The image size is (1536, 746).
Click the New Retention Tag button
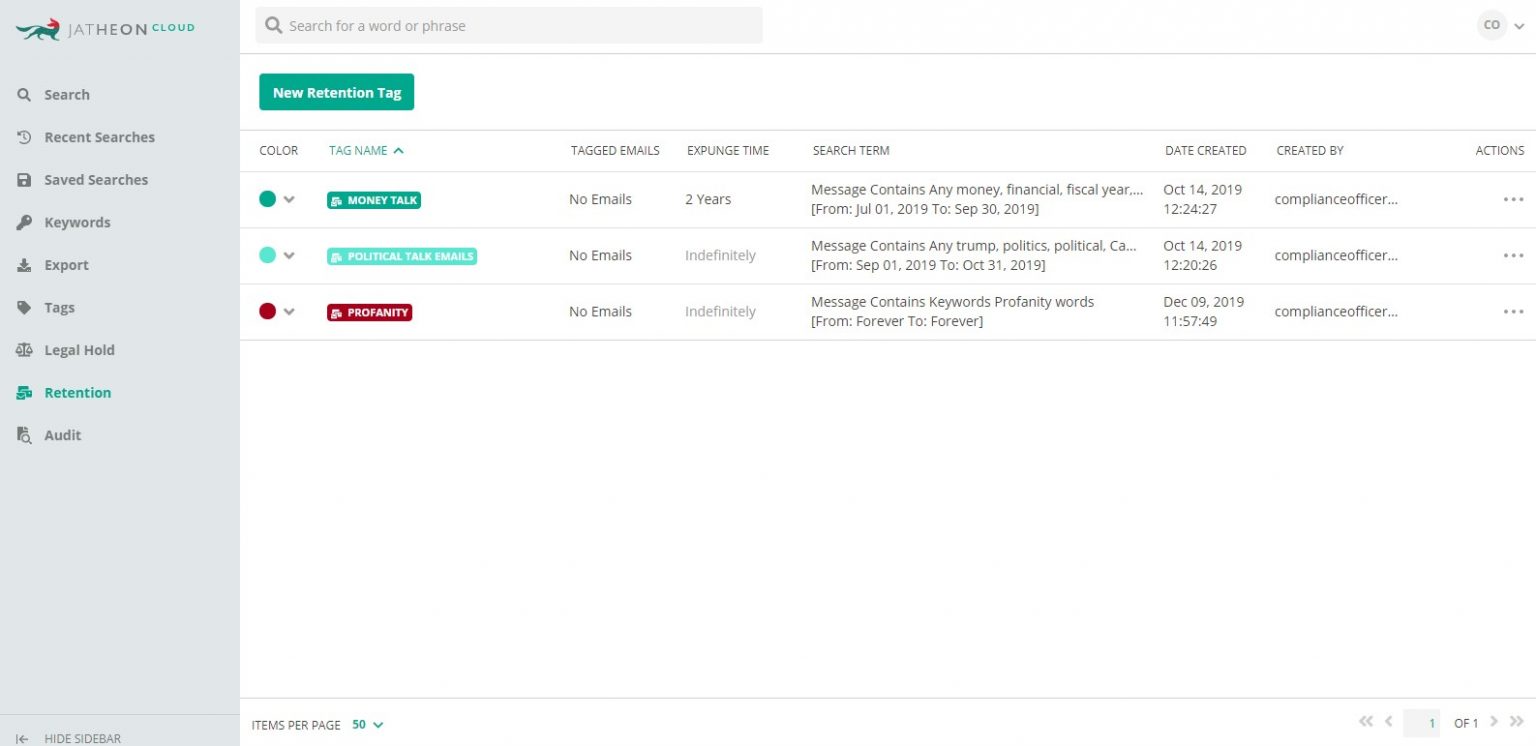point(336,91)
